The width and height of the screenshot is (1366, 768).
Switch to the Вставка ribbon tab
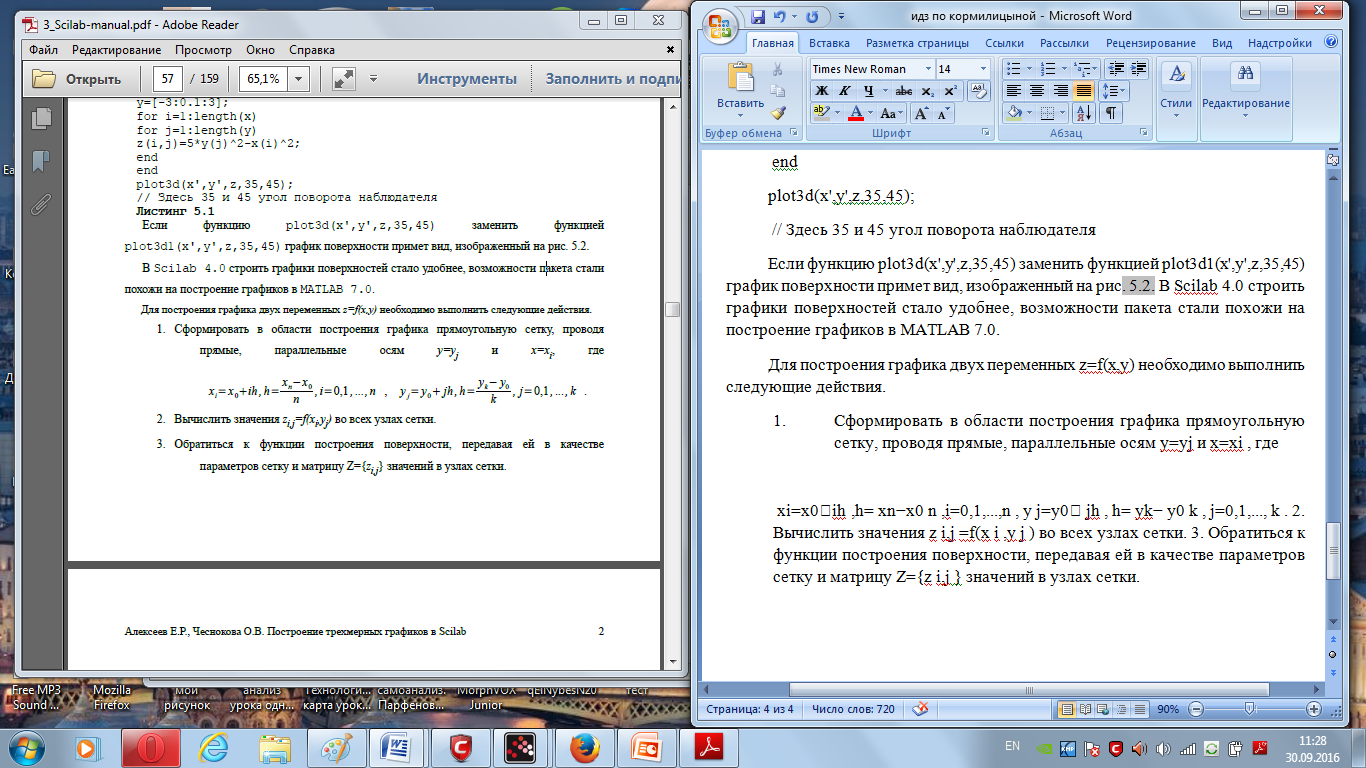pyautogui.click(x=829, y=43)
